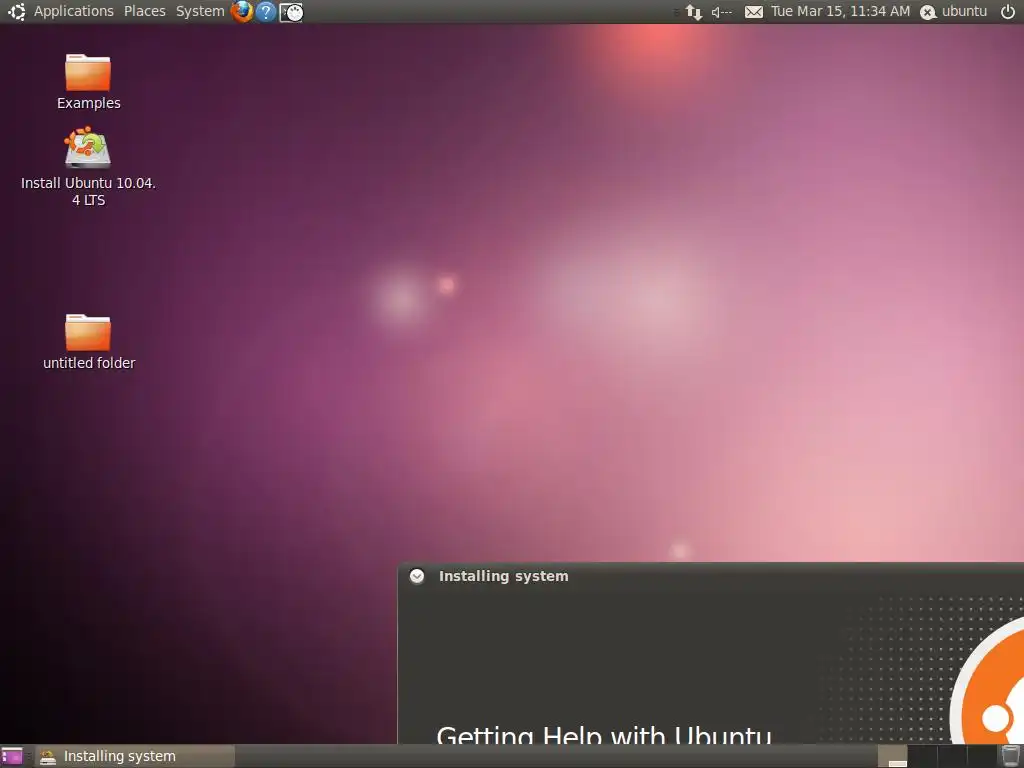This screenshot has height=768, width=1024.
Task: Open the network connections indicator
Action: 694,12
